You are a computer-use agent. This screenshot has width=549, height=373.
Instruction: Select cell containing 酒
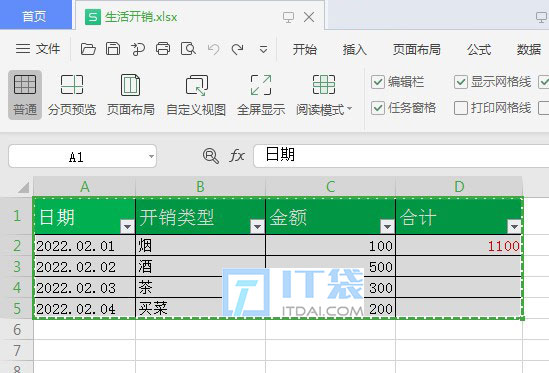(200, 267)
